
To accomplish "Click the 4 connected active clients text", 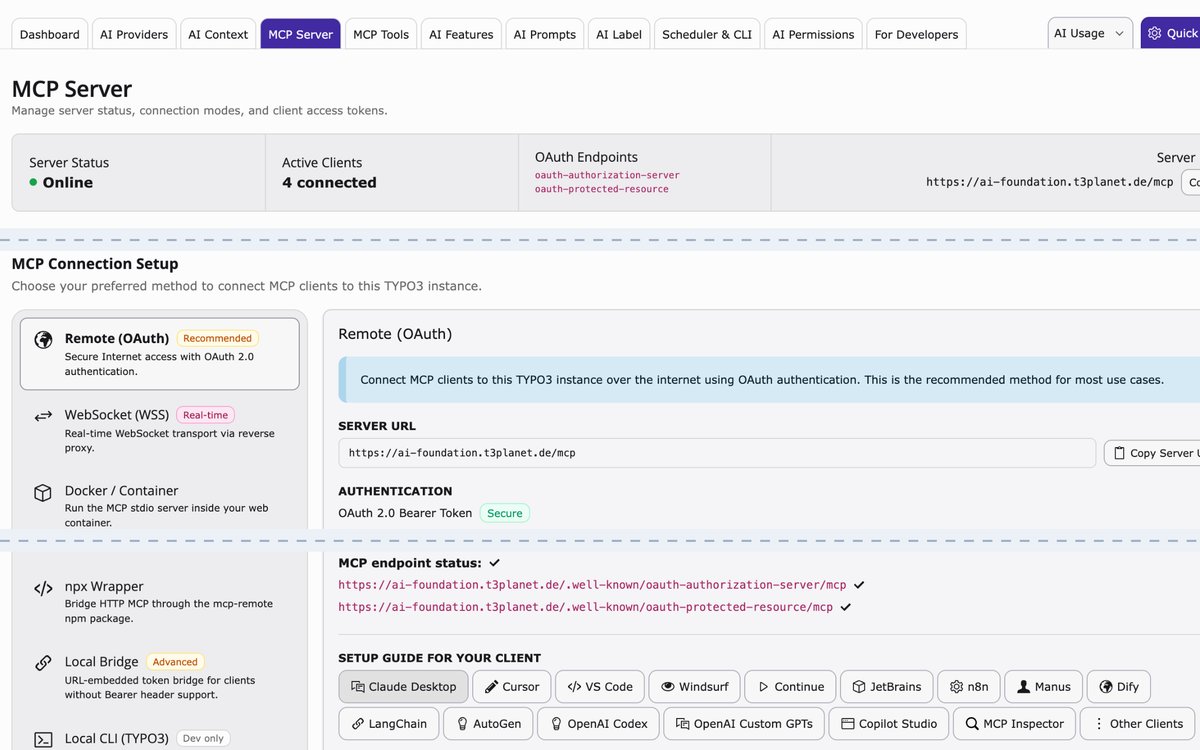I will [329, 183].
